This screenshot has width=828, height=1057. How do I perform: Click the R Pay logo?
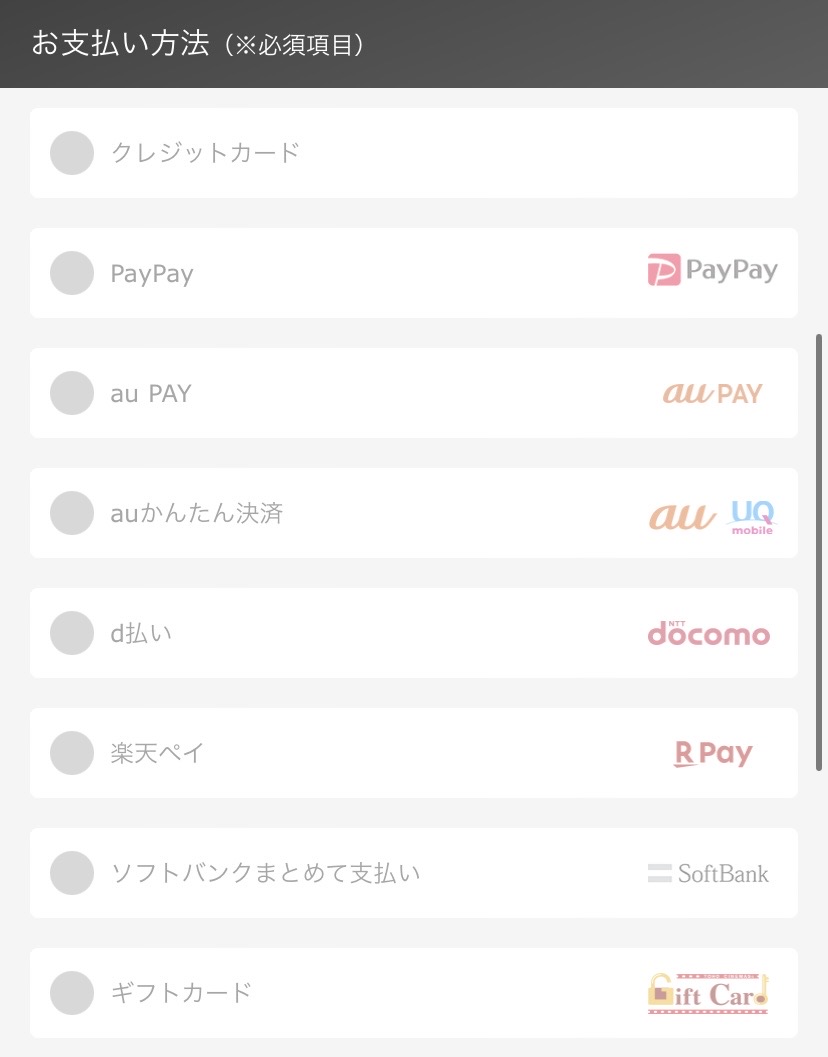tap(713, 754)
